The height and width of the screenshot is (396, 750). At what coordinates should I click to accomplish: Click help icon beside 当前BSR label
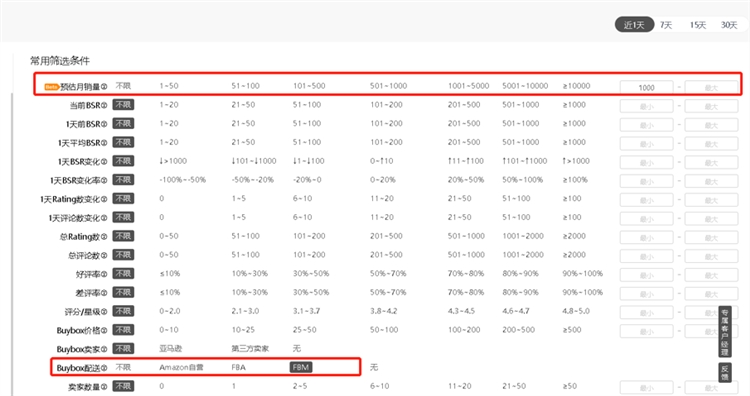(x=104, y=106)
